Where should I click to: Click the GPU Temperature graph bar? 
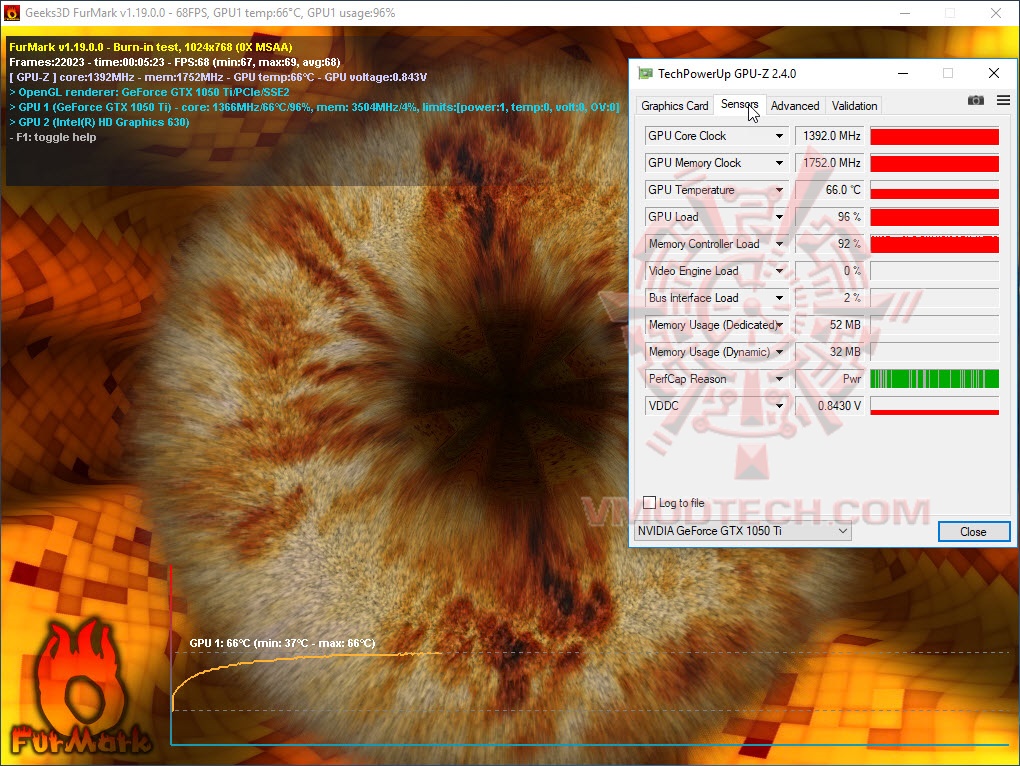[x=934, y=190]
